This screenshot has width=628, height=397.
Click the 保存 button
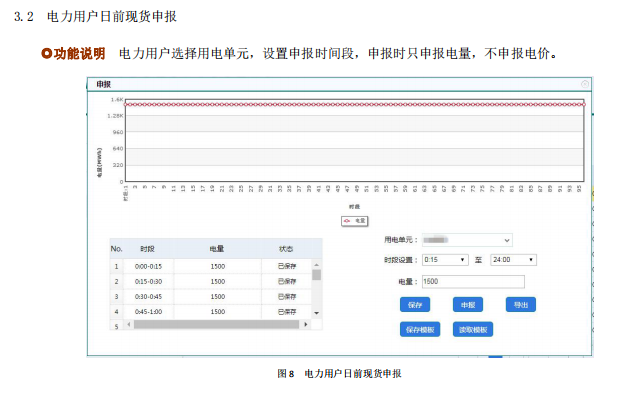(415, 305)
